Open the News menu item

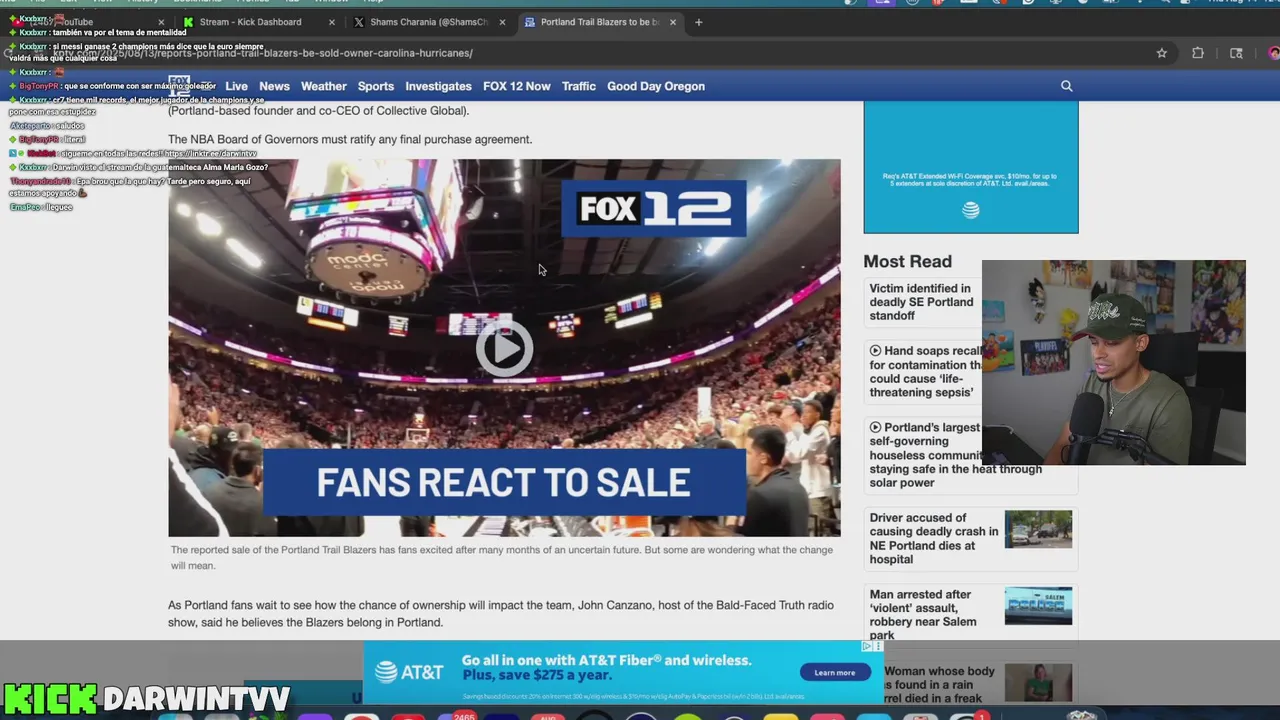coord(274,86)
